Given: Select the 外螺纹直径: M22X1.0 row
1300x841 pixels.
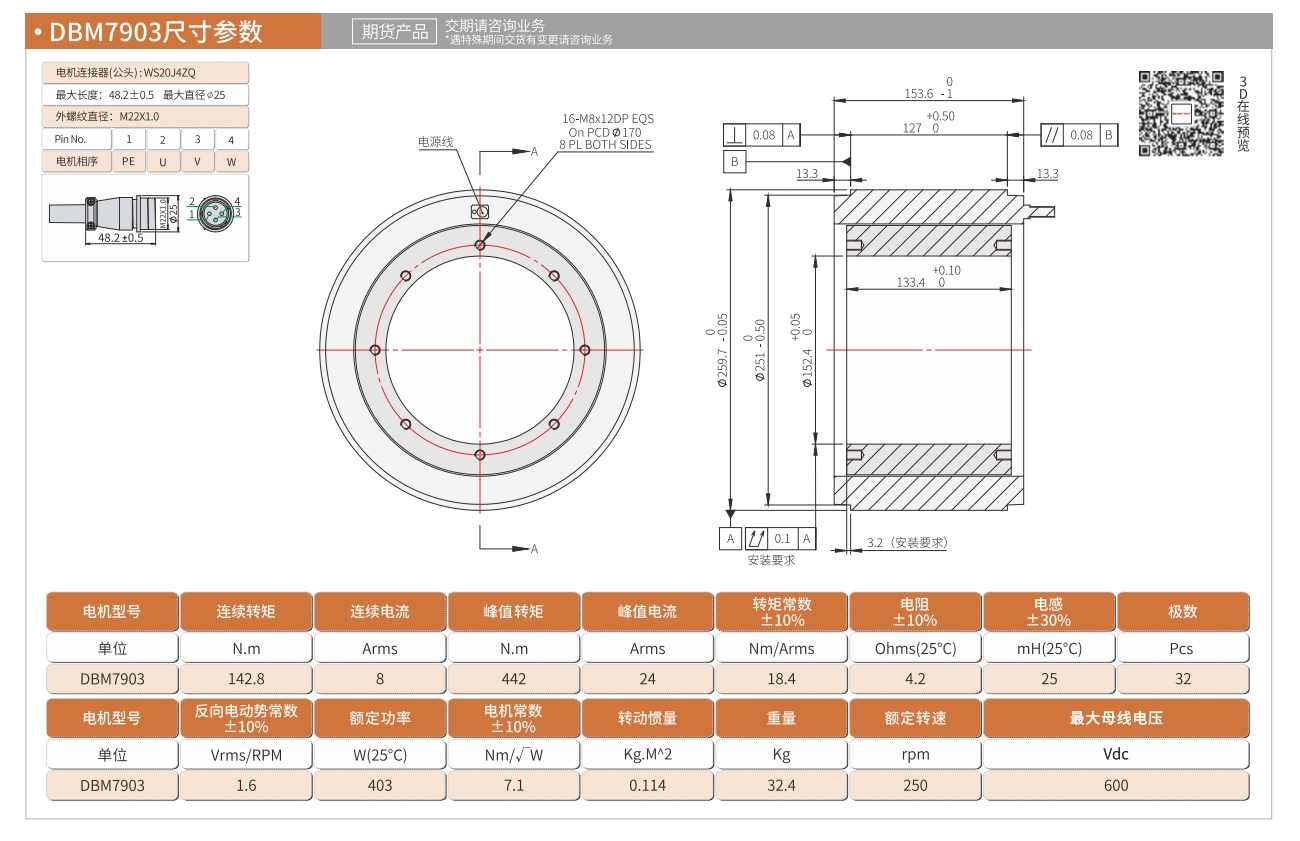Looking at the screenshot, I should [145, 117].
